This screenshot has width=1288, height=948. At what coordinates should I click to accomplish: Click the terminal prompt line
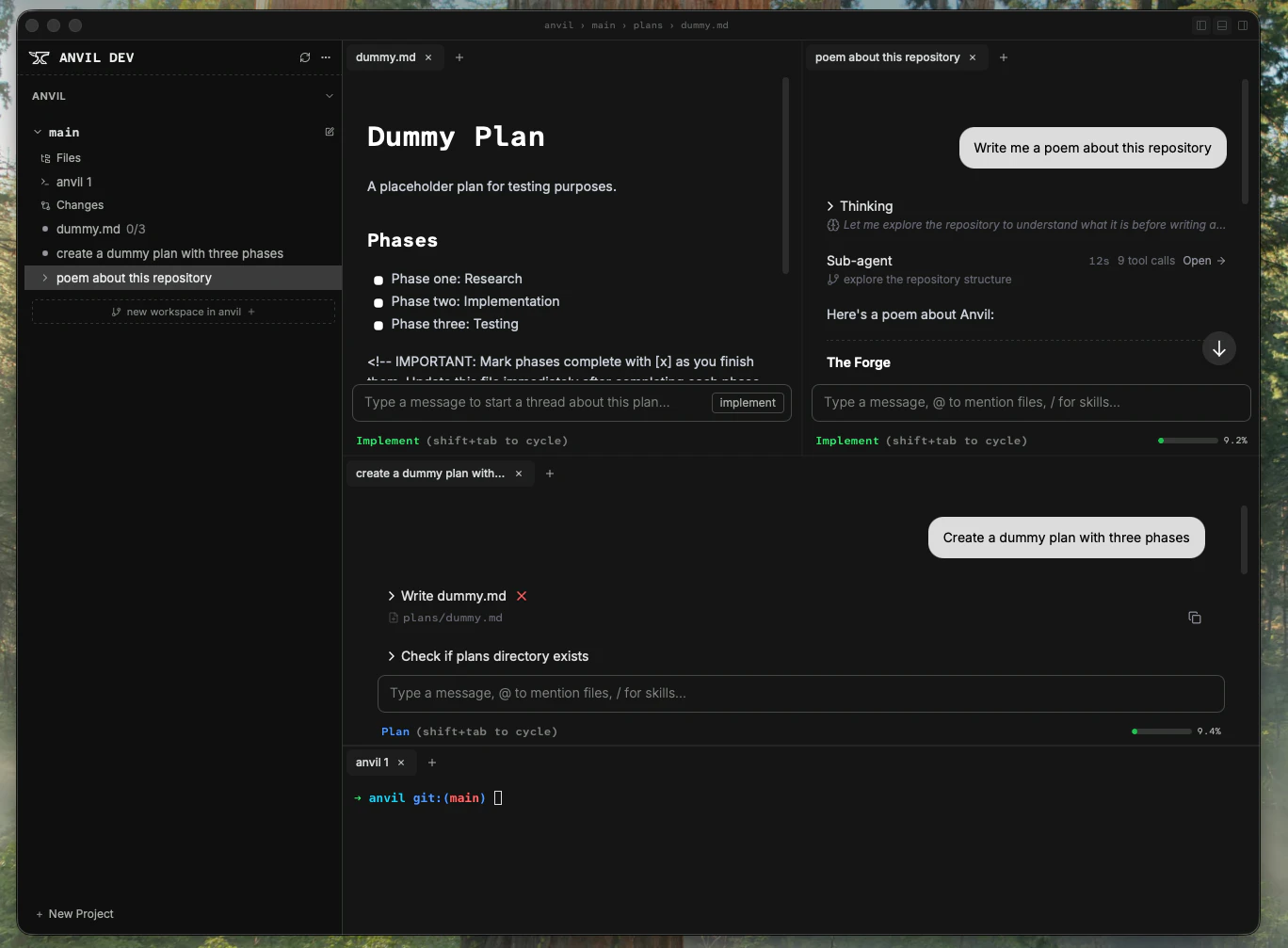click(428, 798)
